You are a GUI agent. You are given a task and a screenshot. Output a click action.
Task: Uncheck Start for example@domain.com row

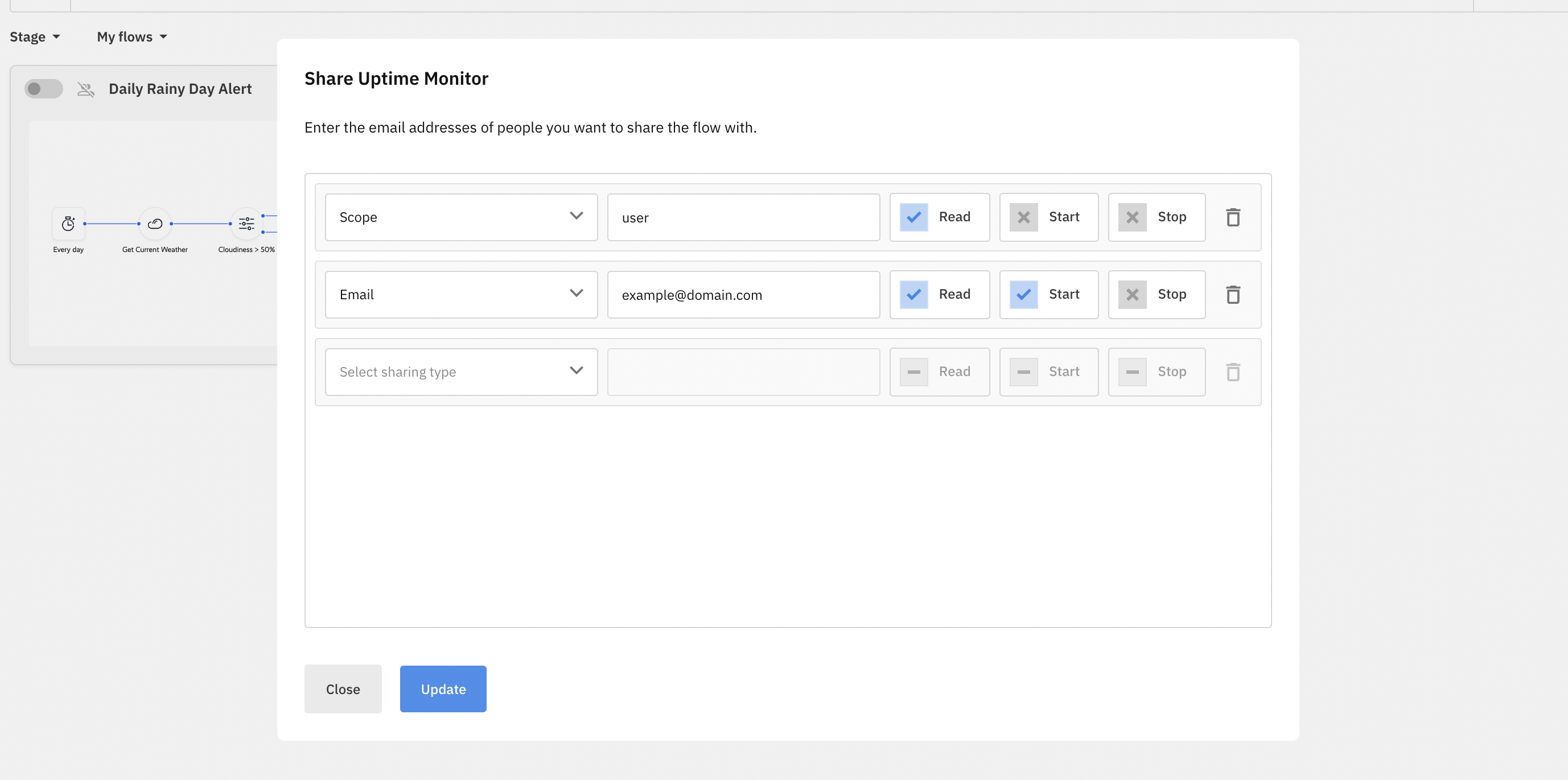[1023, 295]
